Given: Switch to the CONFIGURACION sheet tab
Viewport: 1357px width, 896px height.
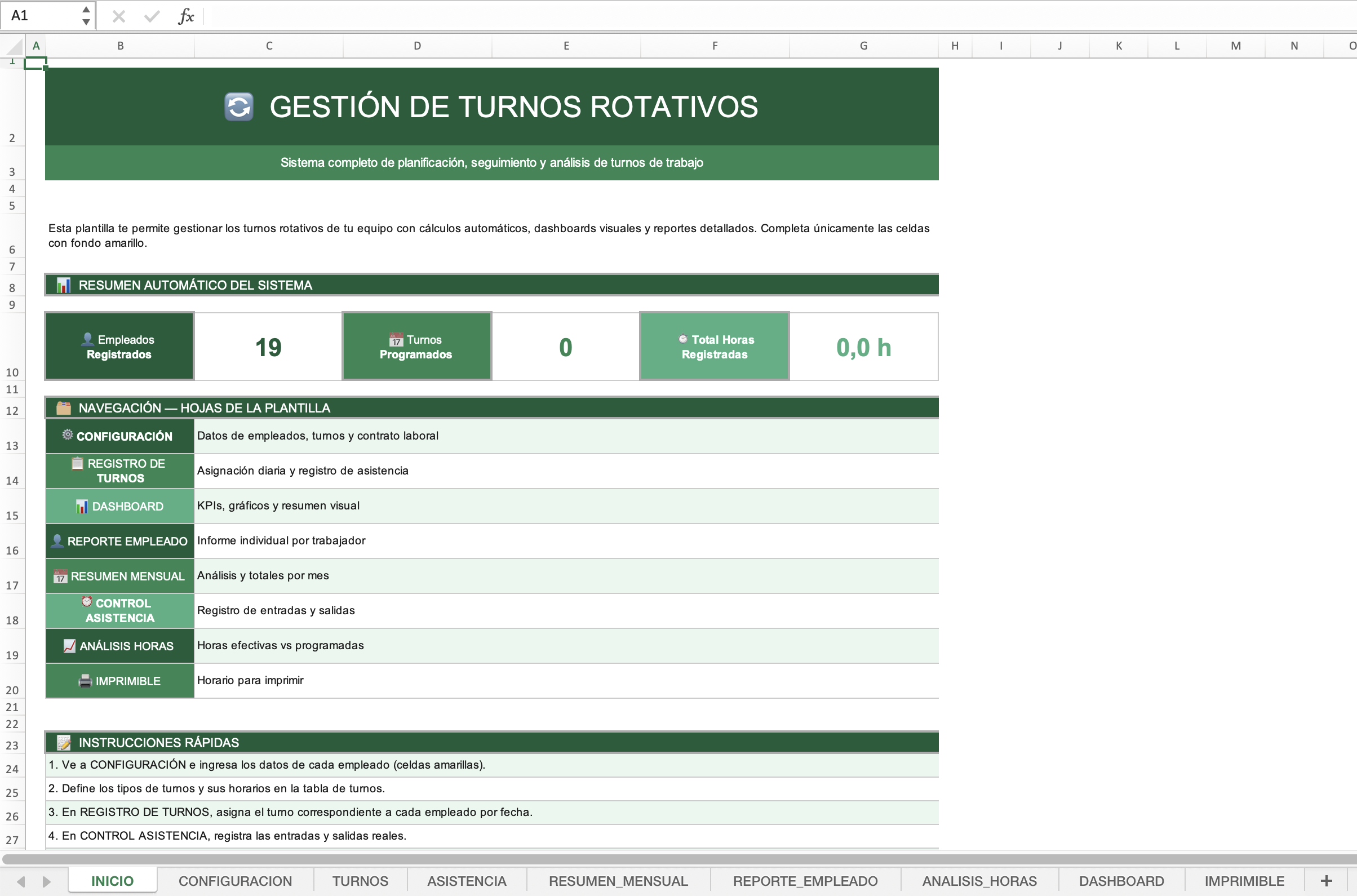Looking at the screenshot, I should (236, 881).
